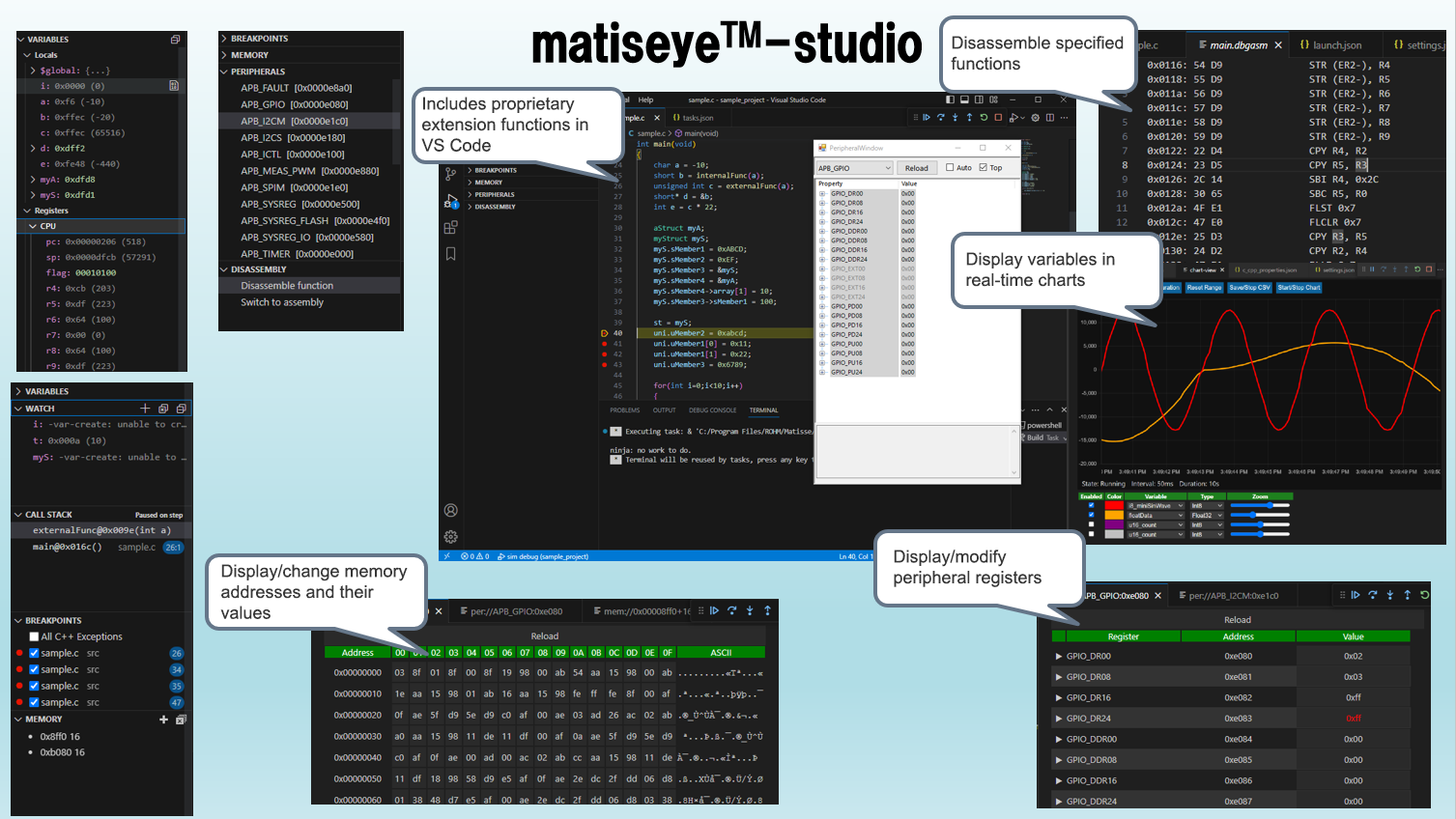Switch to the main.dbgasm tab
This screenshot has height=819, width=1456.
[1238, 45]
